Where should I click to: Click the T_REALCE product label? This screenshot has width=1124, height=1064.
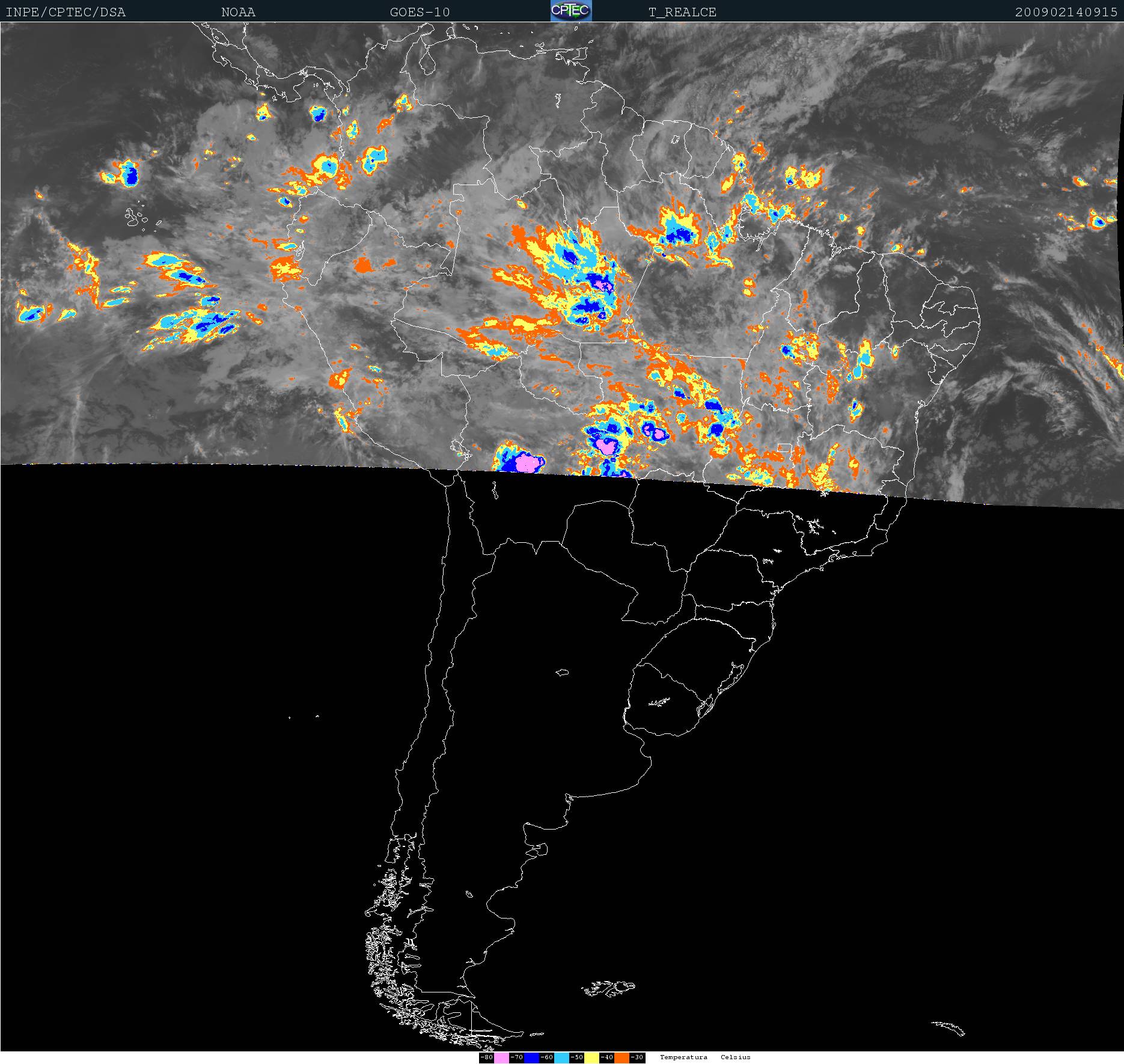[x=682, y=12]
